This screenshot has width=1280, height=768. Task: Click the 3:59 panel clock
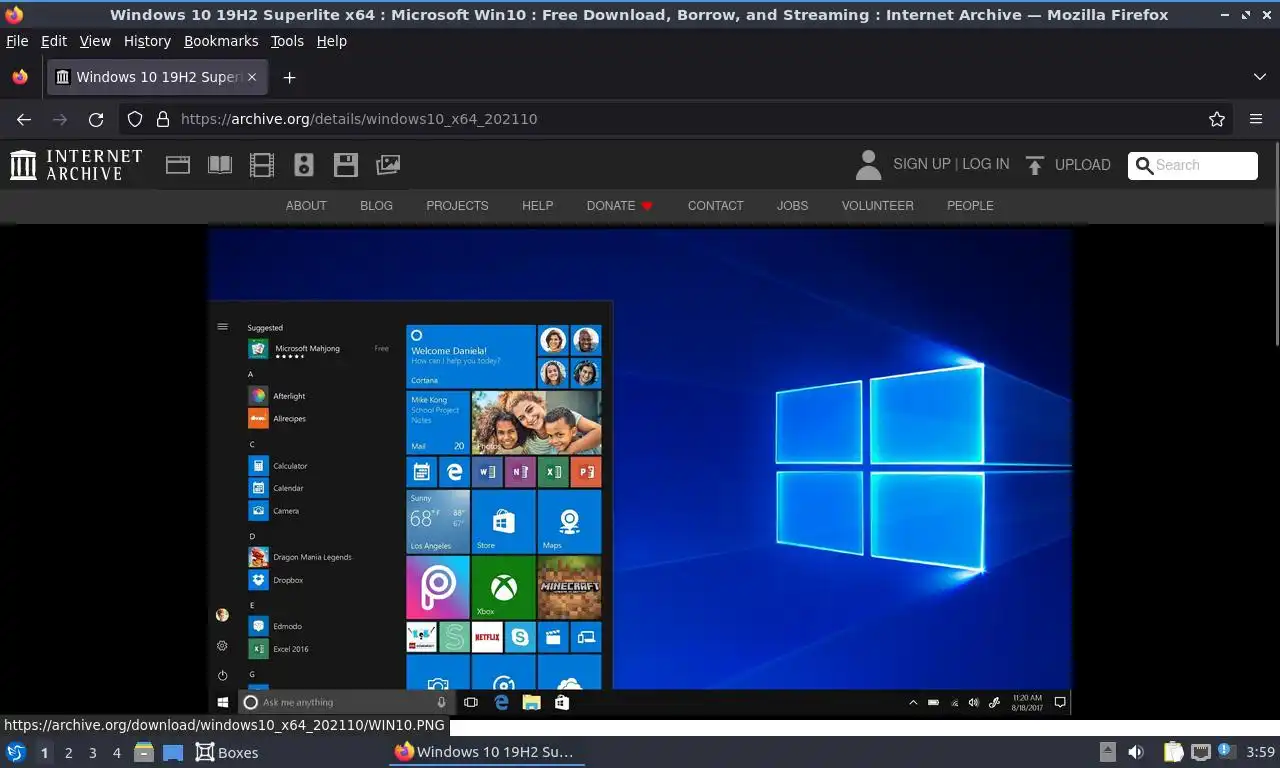[x=1260, y=752]
